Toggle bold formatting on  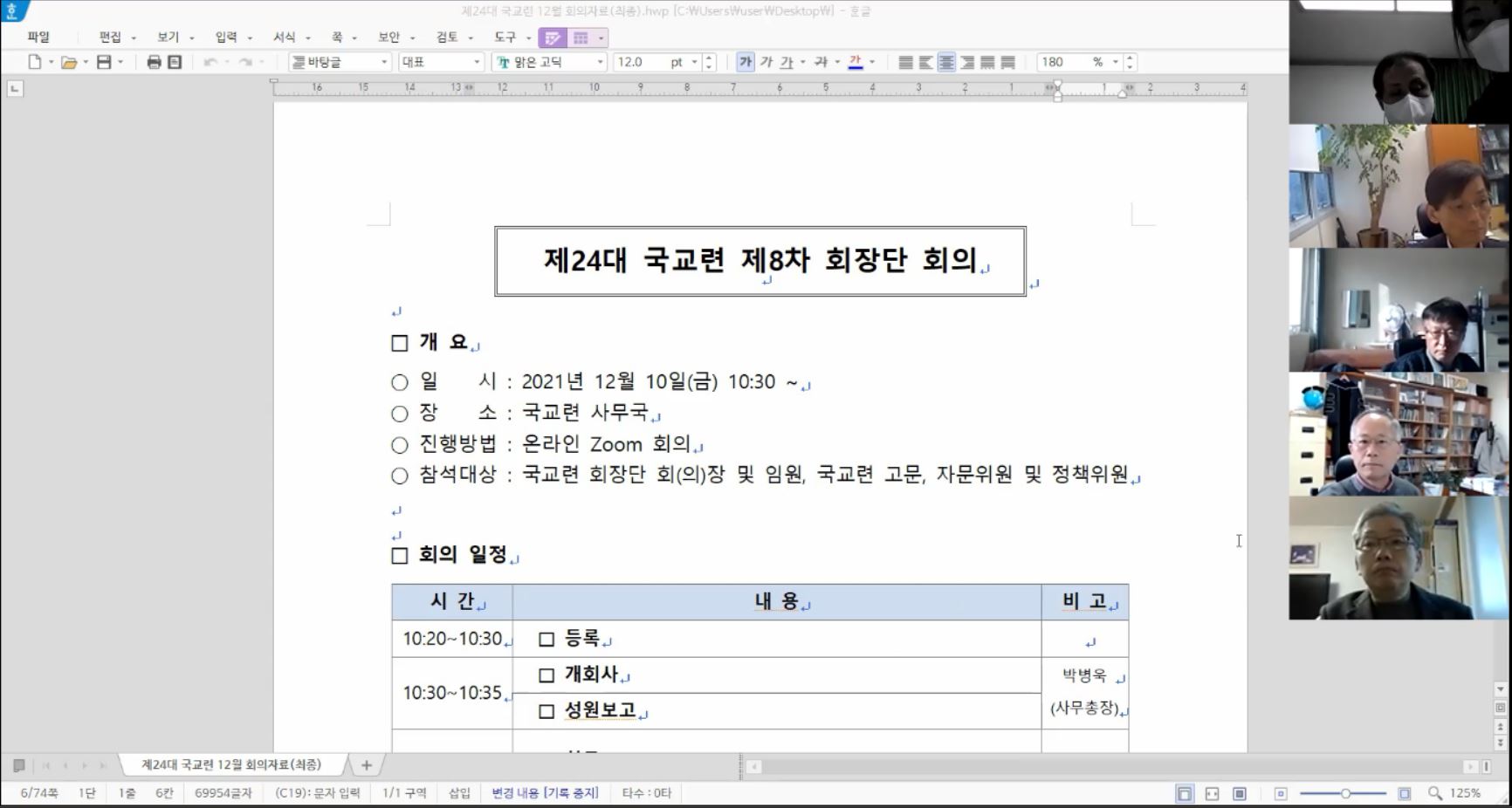tap(745, 62)
